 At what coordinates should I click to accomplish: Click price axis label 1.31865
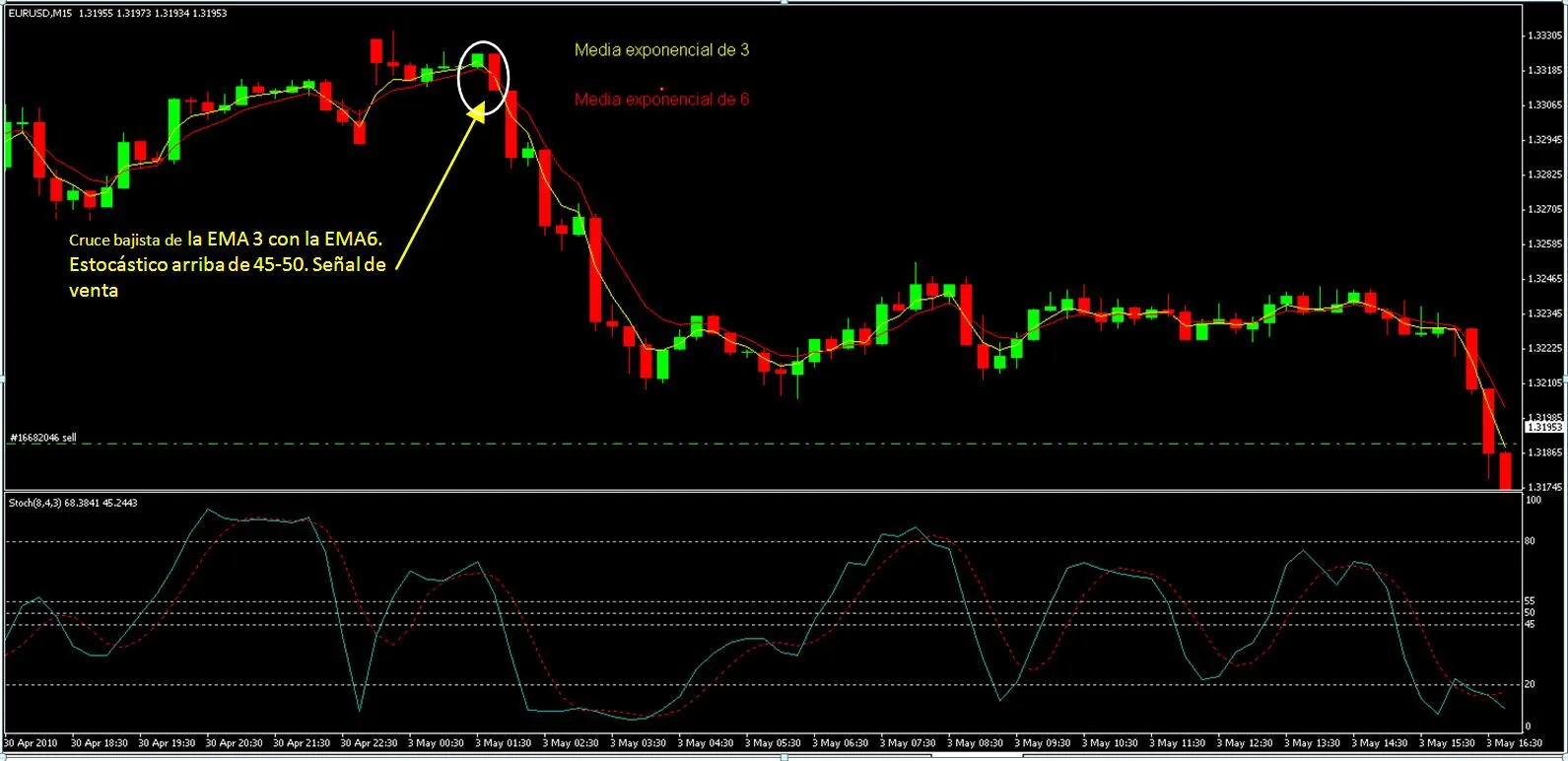(x=1544, y=452)
